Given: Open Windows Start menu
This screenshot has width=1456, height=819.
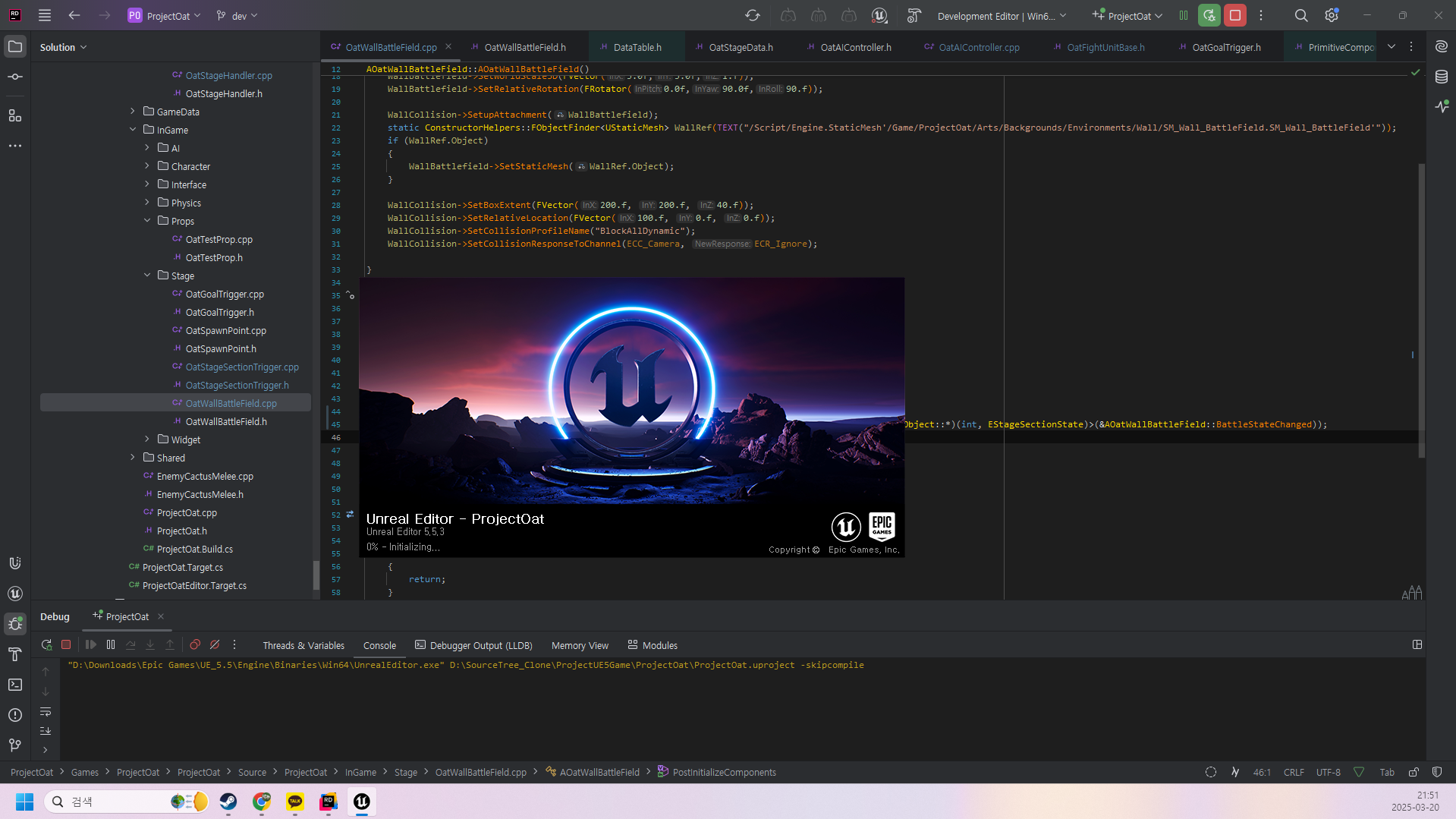Looking at the screenshot, I should pyautogui.click(x=24, y=802).
